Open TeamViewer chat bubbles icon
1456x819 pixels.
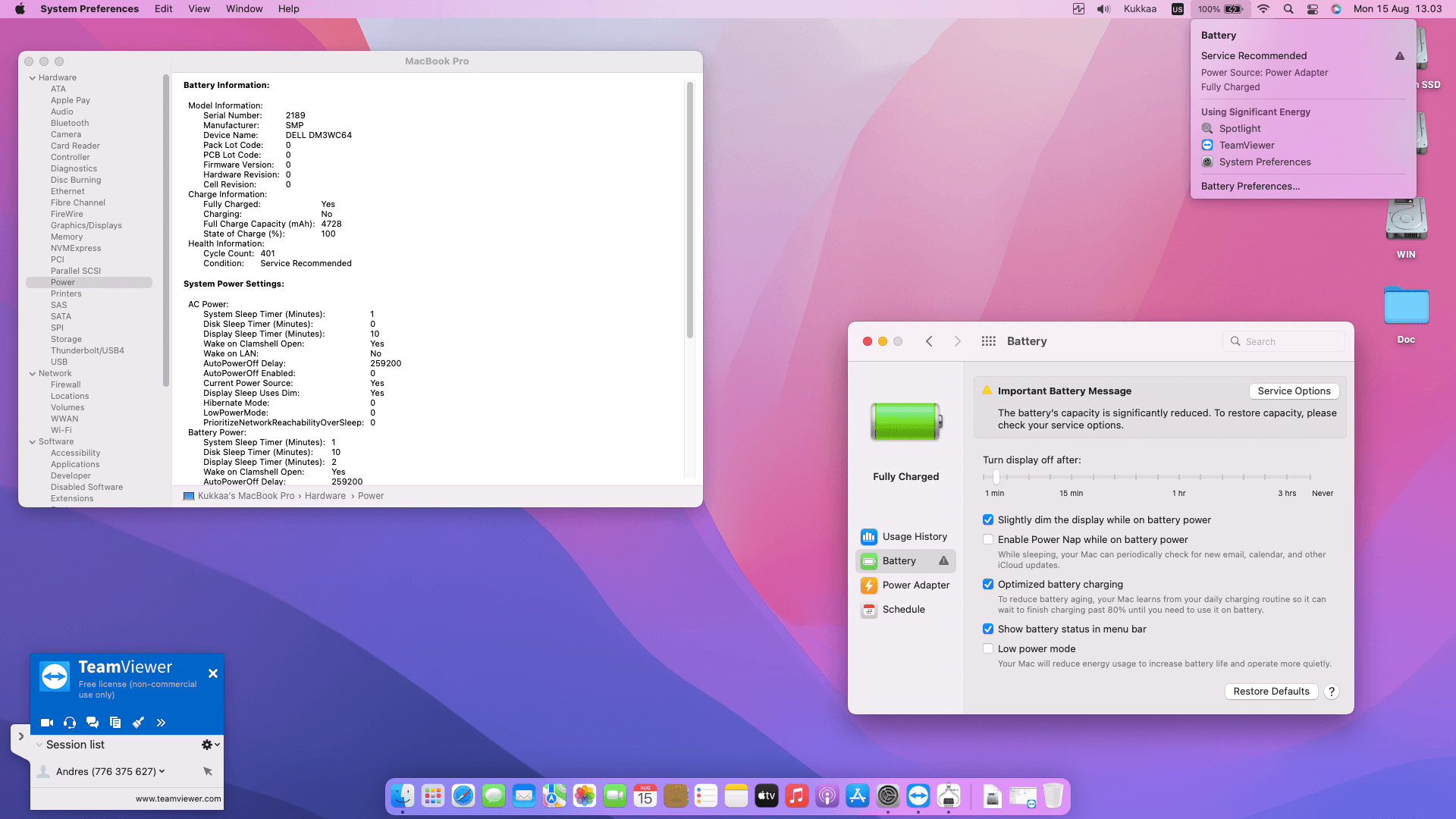pos(93,723)
